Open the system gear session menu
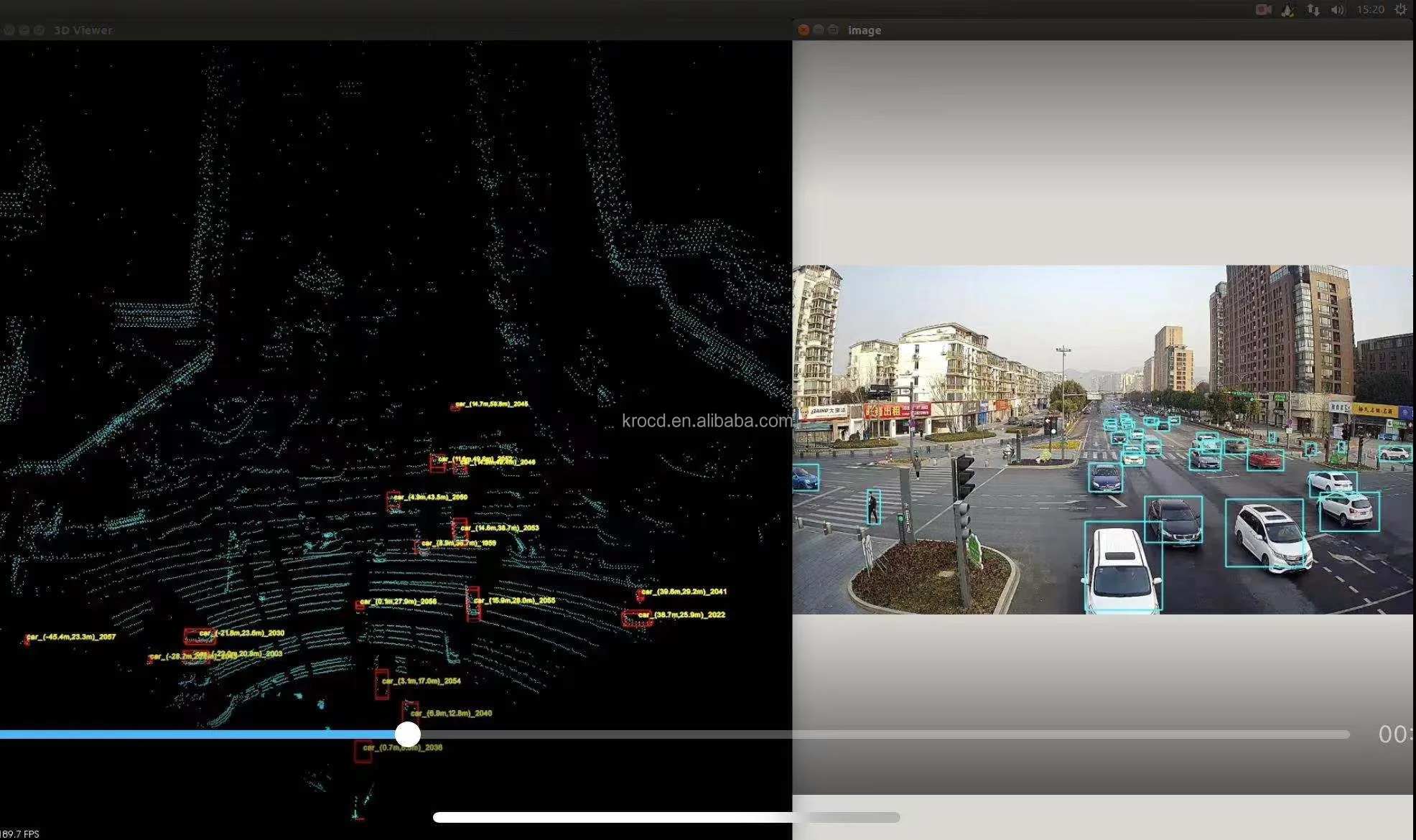Viewport: 1416px width, 840px height. pos(1400,9)
